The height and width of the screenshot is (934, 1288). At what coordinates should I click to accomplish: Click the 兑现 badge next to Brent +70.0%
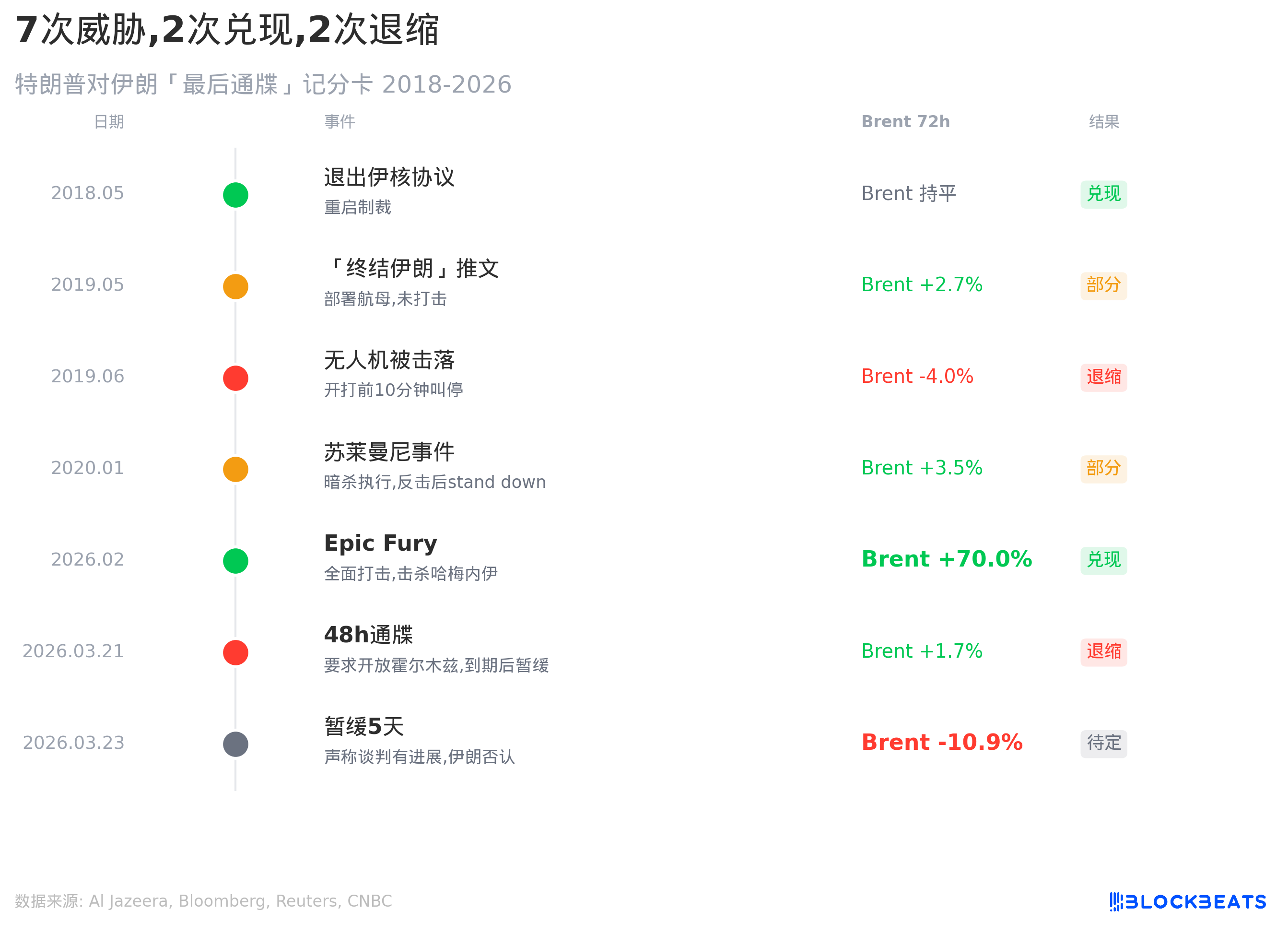click(x=1103, y=560)
